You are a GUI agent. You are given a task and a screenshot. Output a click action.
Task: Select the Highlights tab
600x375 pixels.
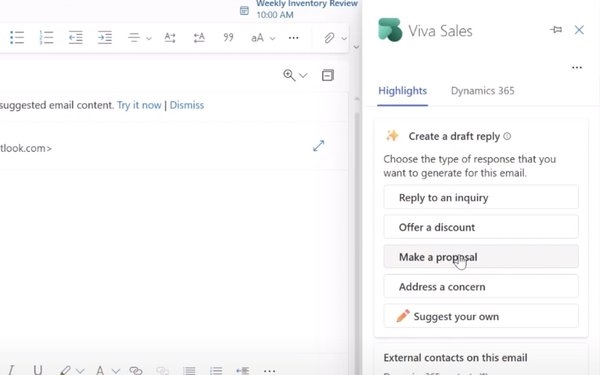403,91
